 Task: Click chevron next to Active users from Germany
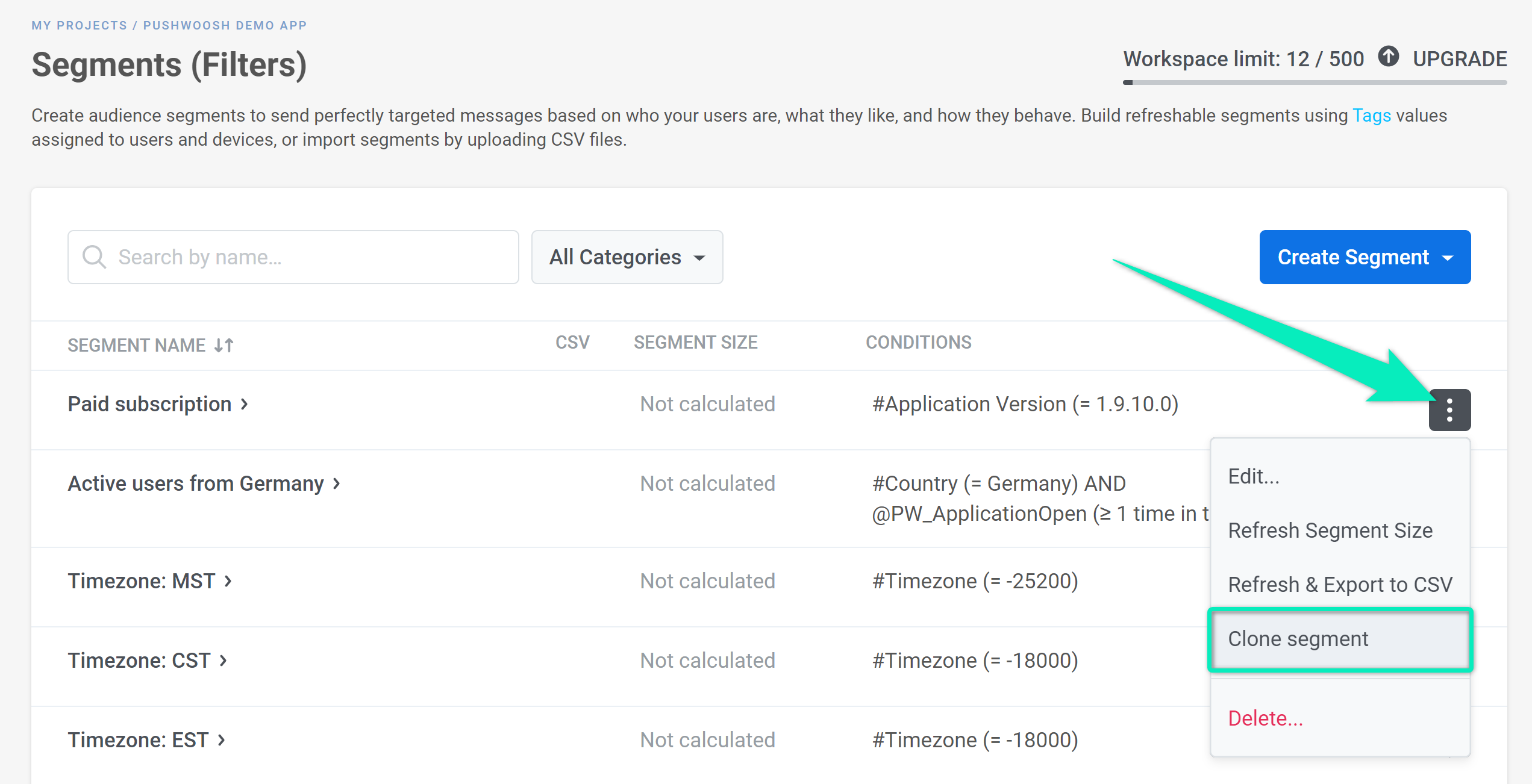[x=337, y=484]
